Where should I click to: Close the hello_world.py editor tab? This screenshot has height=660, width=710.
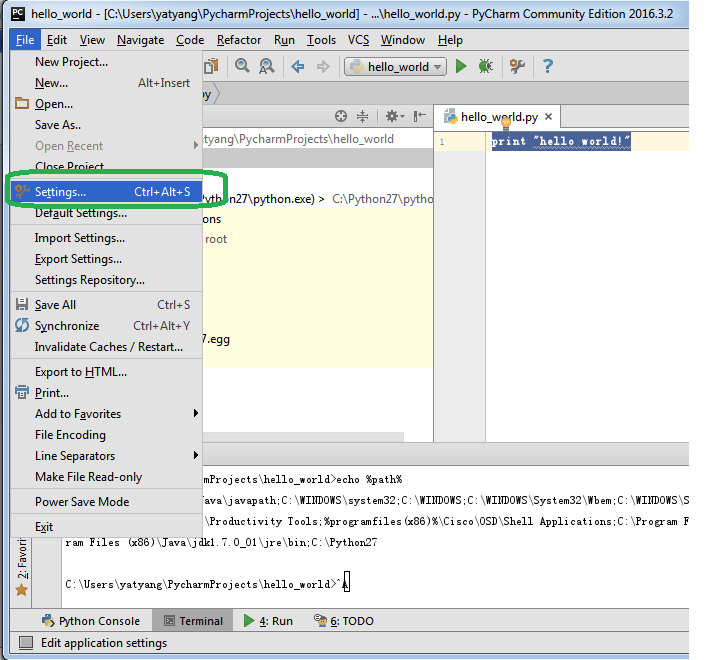point(548,117)
